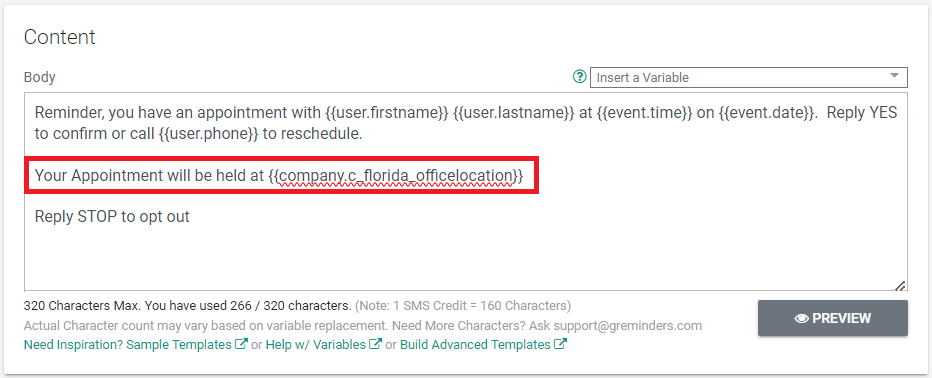Screen dimensions: 932x378
Task: Click the dropdown arrow of Insert a Variable
Action: pyautogui.click(x=894, y=76)
